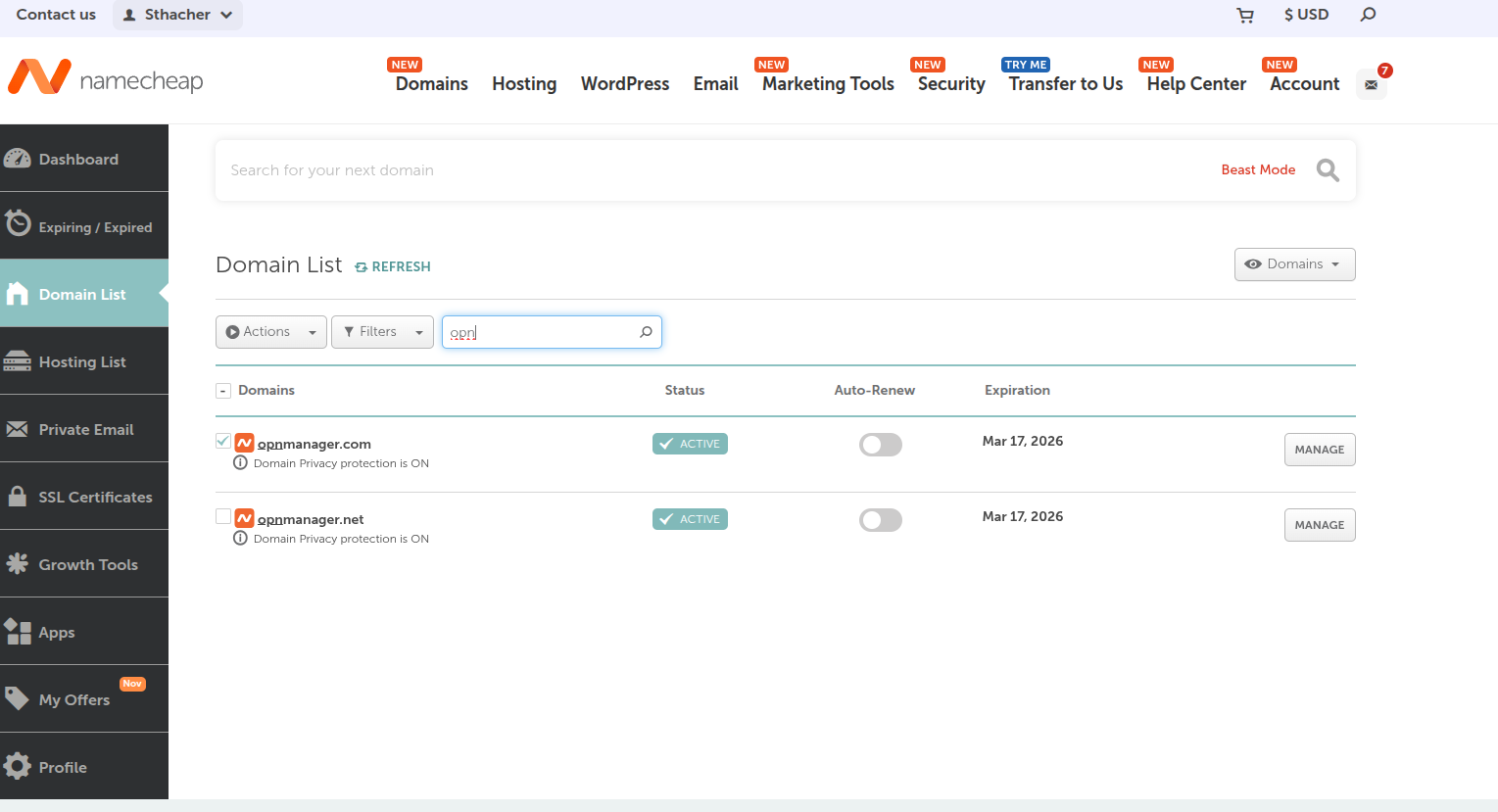Check the opnmanager.net checkbox
This screenshot has width=1498, height=812.
(x=223, y=516)
